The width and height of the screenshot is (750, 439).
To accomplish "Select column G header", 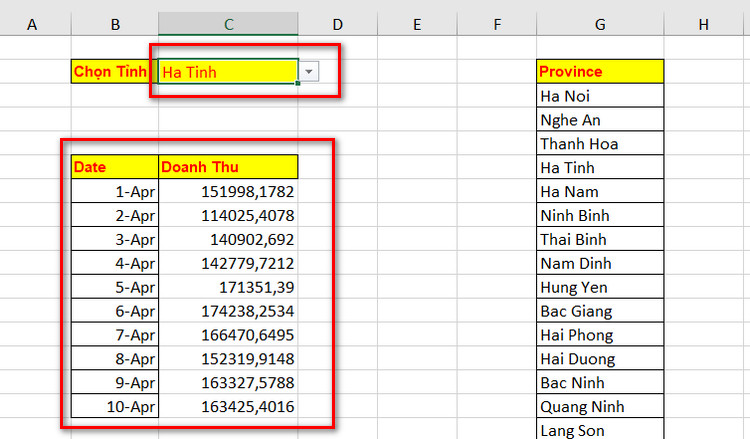I will pos(600,24).
